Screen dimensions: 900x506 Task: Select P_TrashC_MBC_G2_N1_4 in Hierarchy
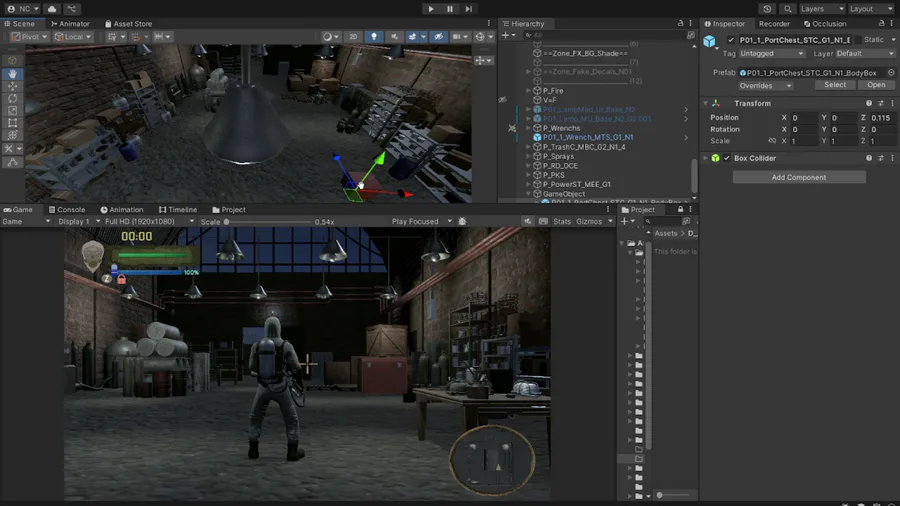(584, 147)
